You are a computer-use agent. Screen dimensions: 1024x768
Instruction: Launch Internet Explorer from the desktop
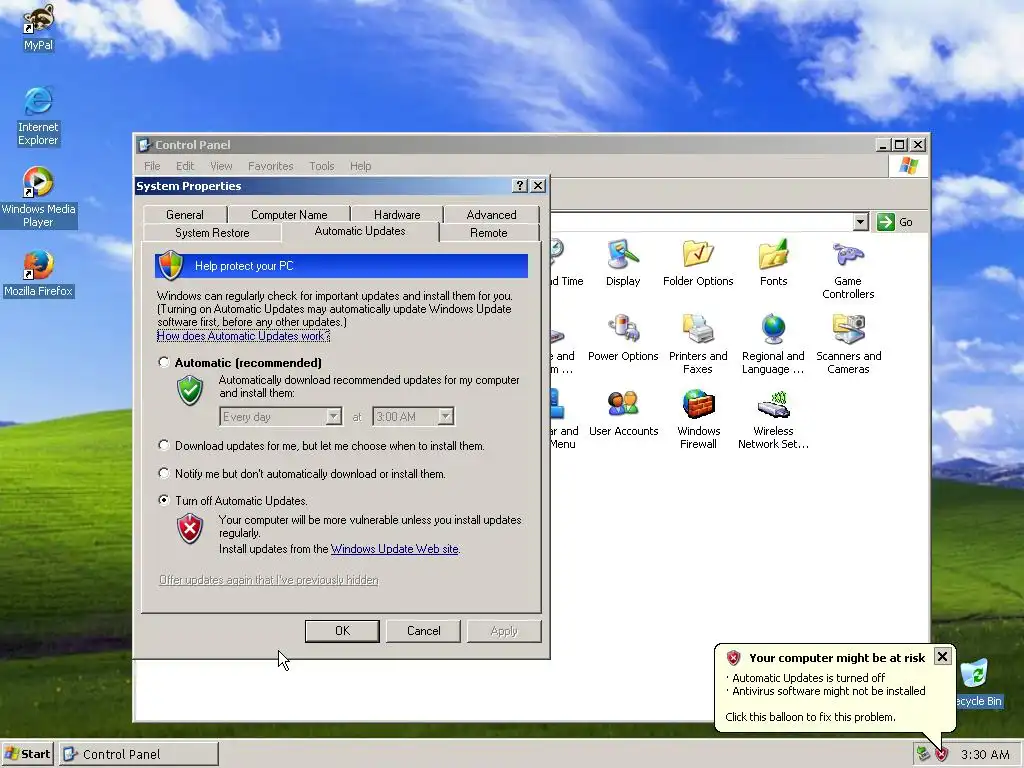coord(38,116)
